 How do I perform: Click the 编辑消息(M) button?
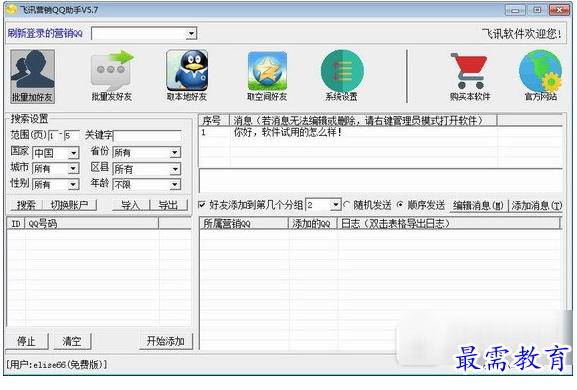click(x=478, y=205)
